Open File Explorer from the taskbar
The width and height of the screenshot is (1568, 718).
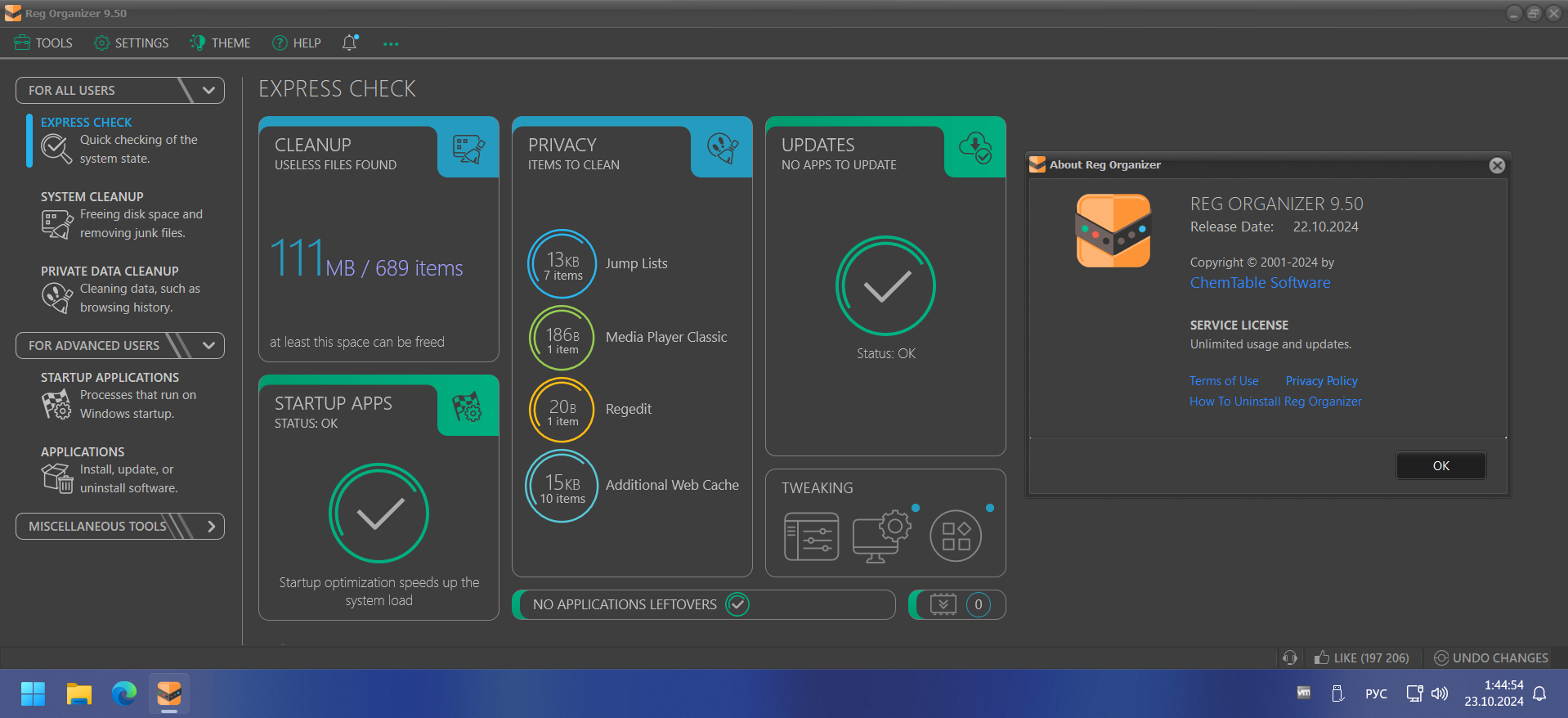[79, 694]
